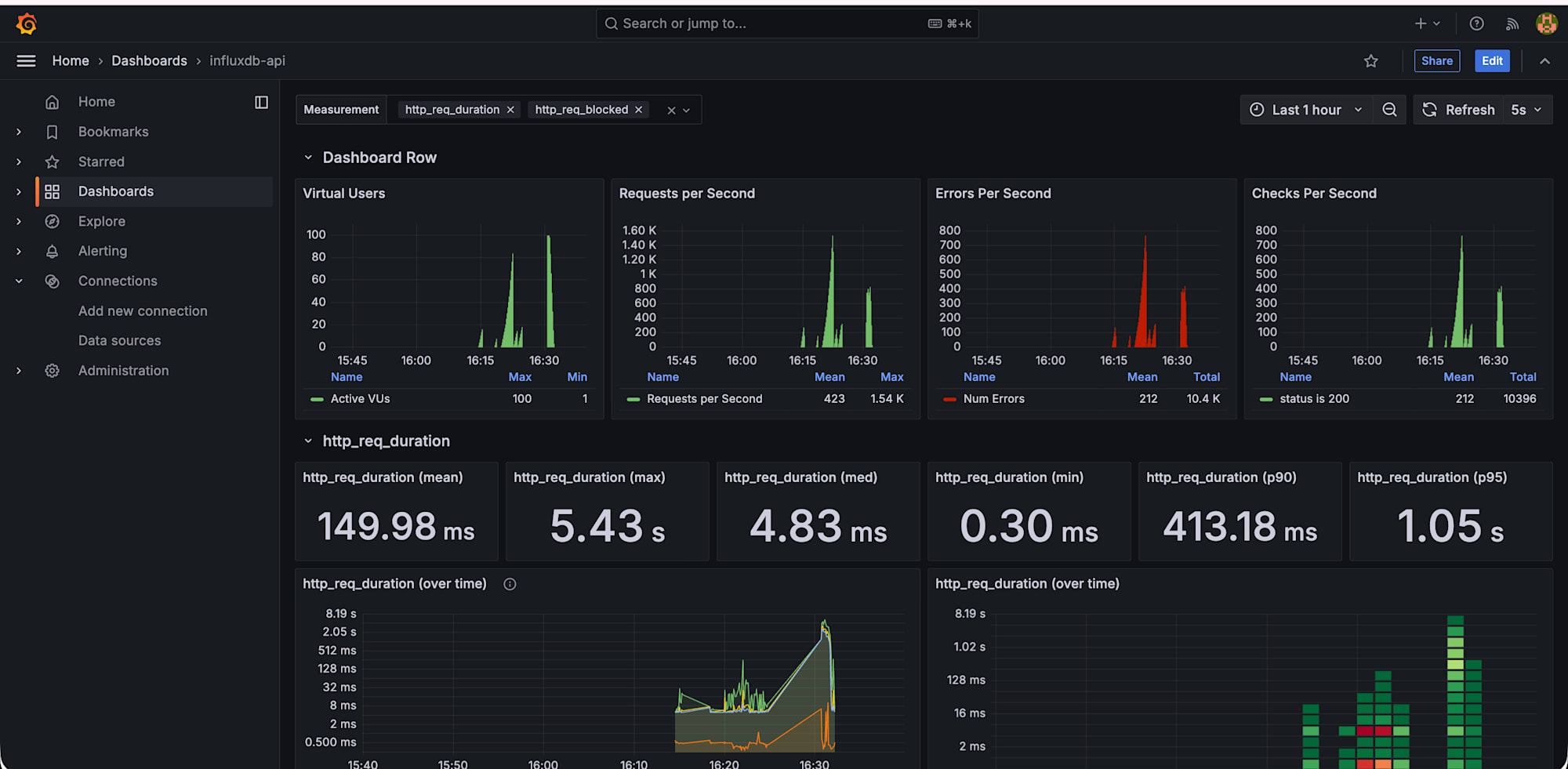Click the Share button

[1436, 61]
